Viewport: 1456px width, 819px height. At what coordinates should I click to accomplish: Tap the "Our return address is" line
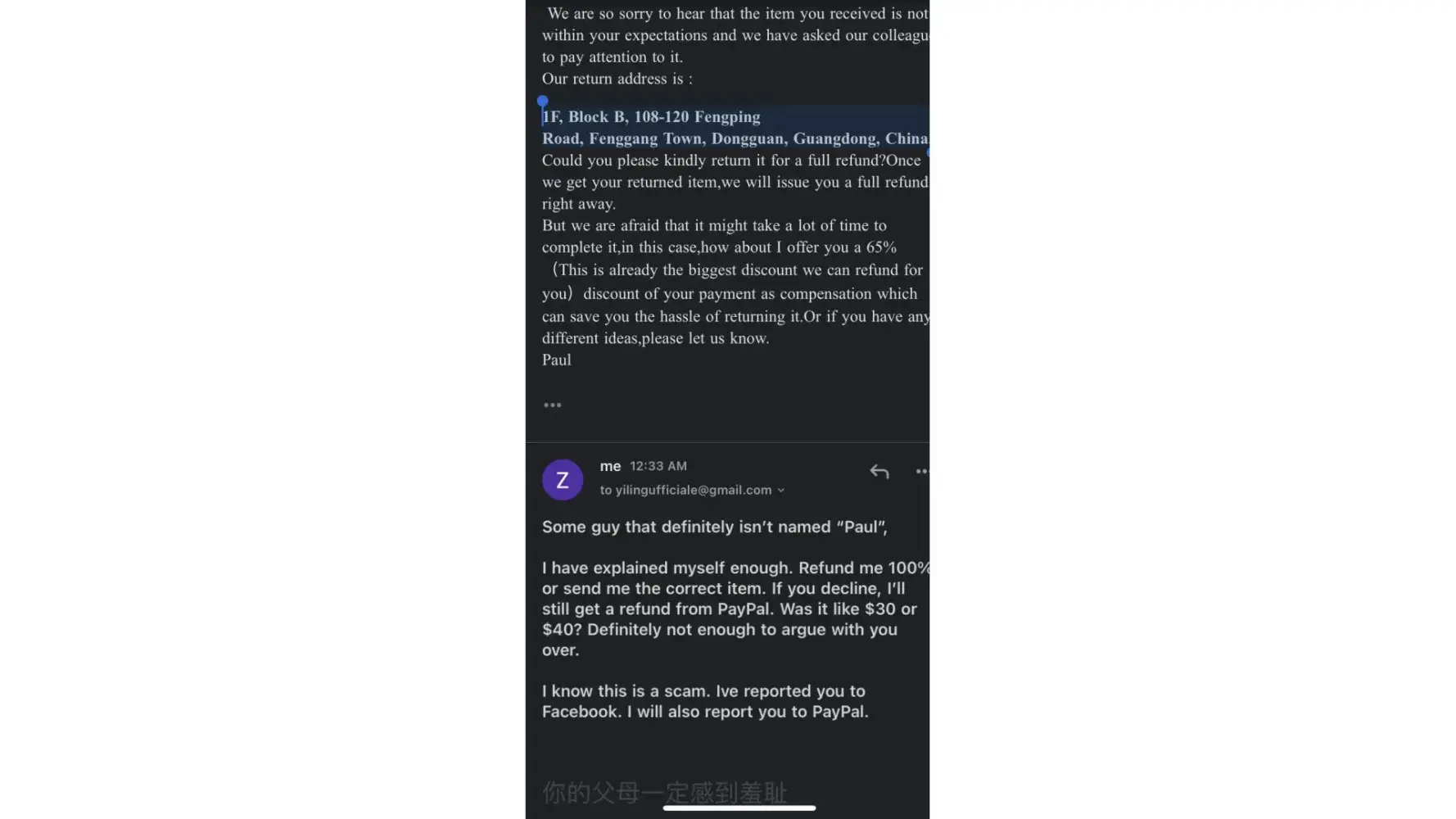click(x=617, y=79)
